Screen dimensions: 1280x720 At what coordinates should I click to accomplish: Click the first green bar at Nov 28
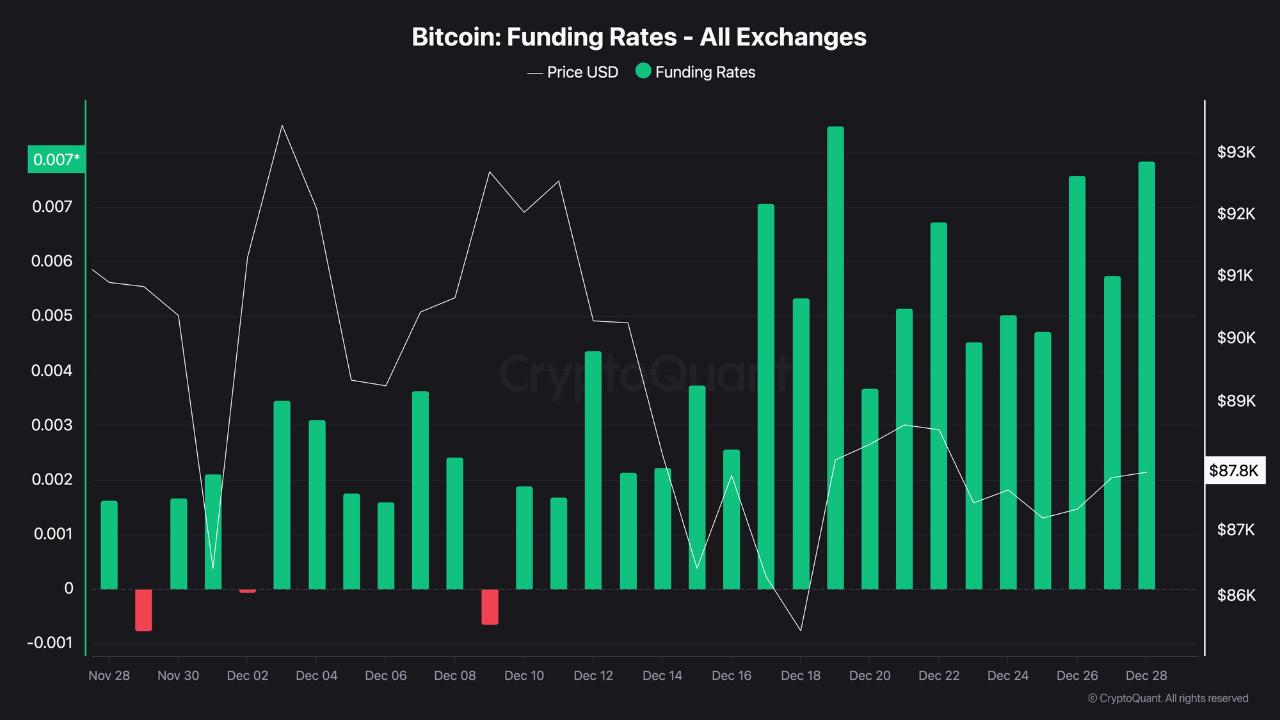click(109, 545)
